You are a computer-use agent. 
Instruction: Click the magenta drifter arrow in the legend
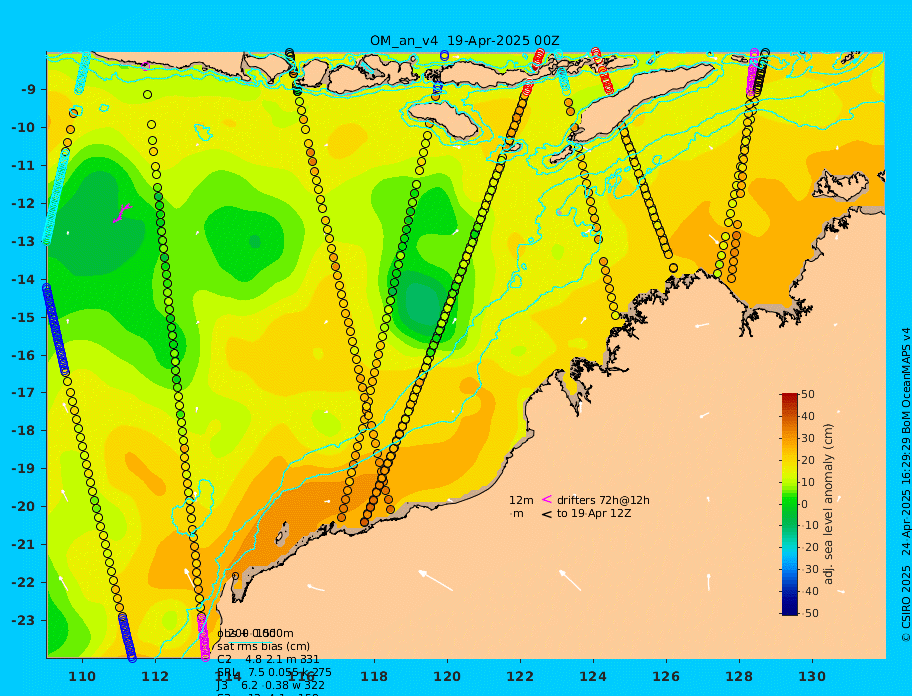click(547, 499)
